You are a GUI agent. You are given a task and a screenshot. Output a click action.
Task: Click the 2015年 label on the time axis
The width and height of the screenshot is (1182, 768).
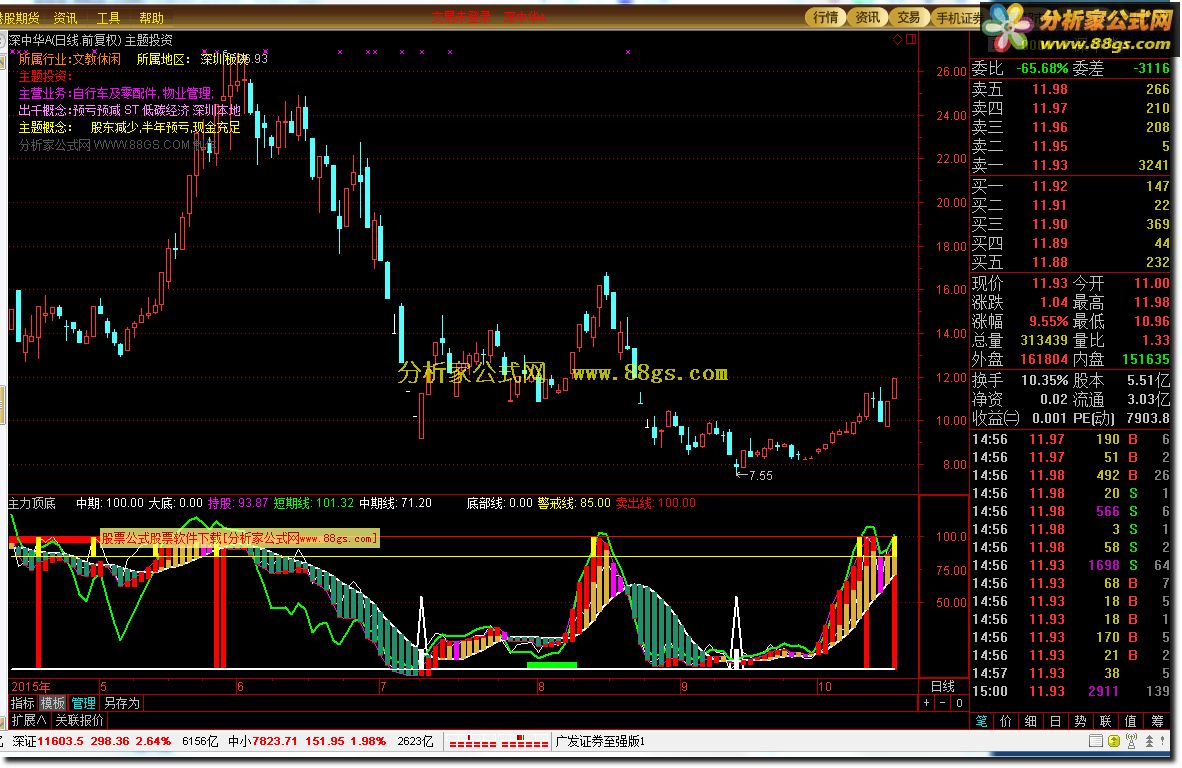pyautogui.click(x=31, y=687)
